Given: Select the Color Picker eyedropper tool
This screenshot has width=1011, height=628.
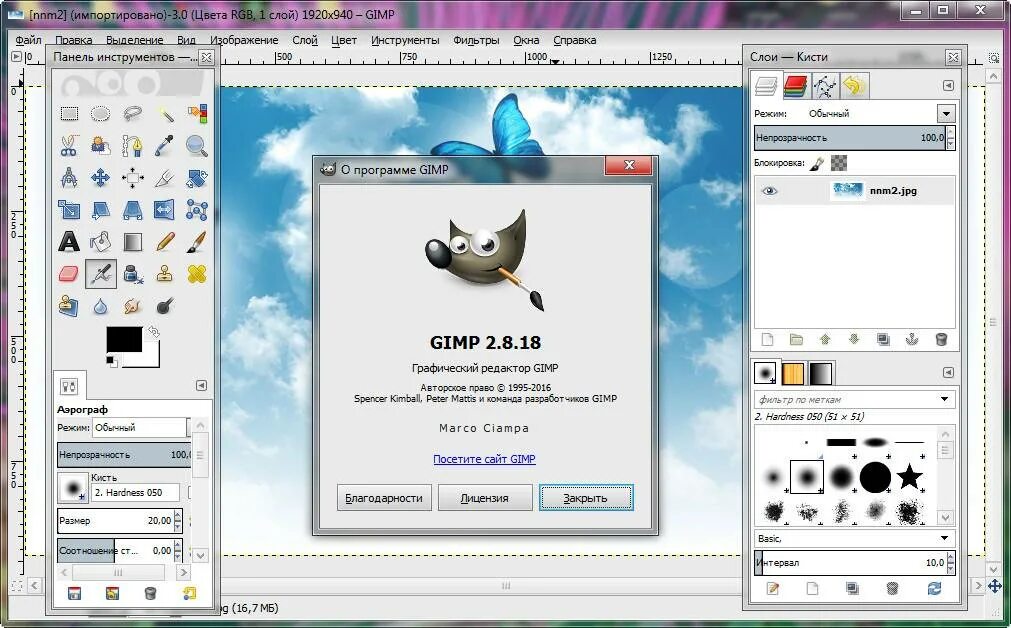Looking at the screenshot, I should [165, 146].
